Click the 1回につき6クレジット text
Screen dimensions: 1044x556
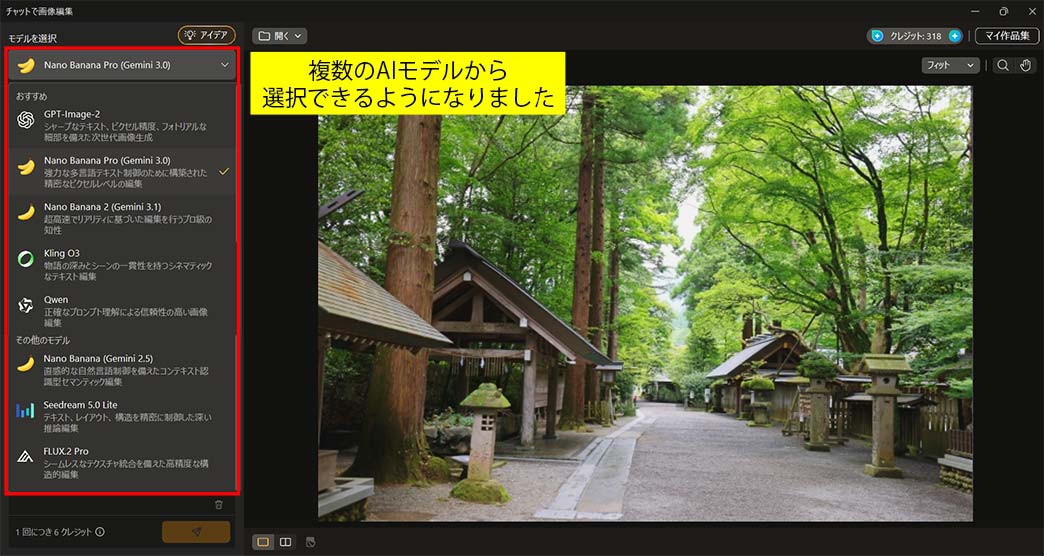click(54, 532)
